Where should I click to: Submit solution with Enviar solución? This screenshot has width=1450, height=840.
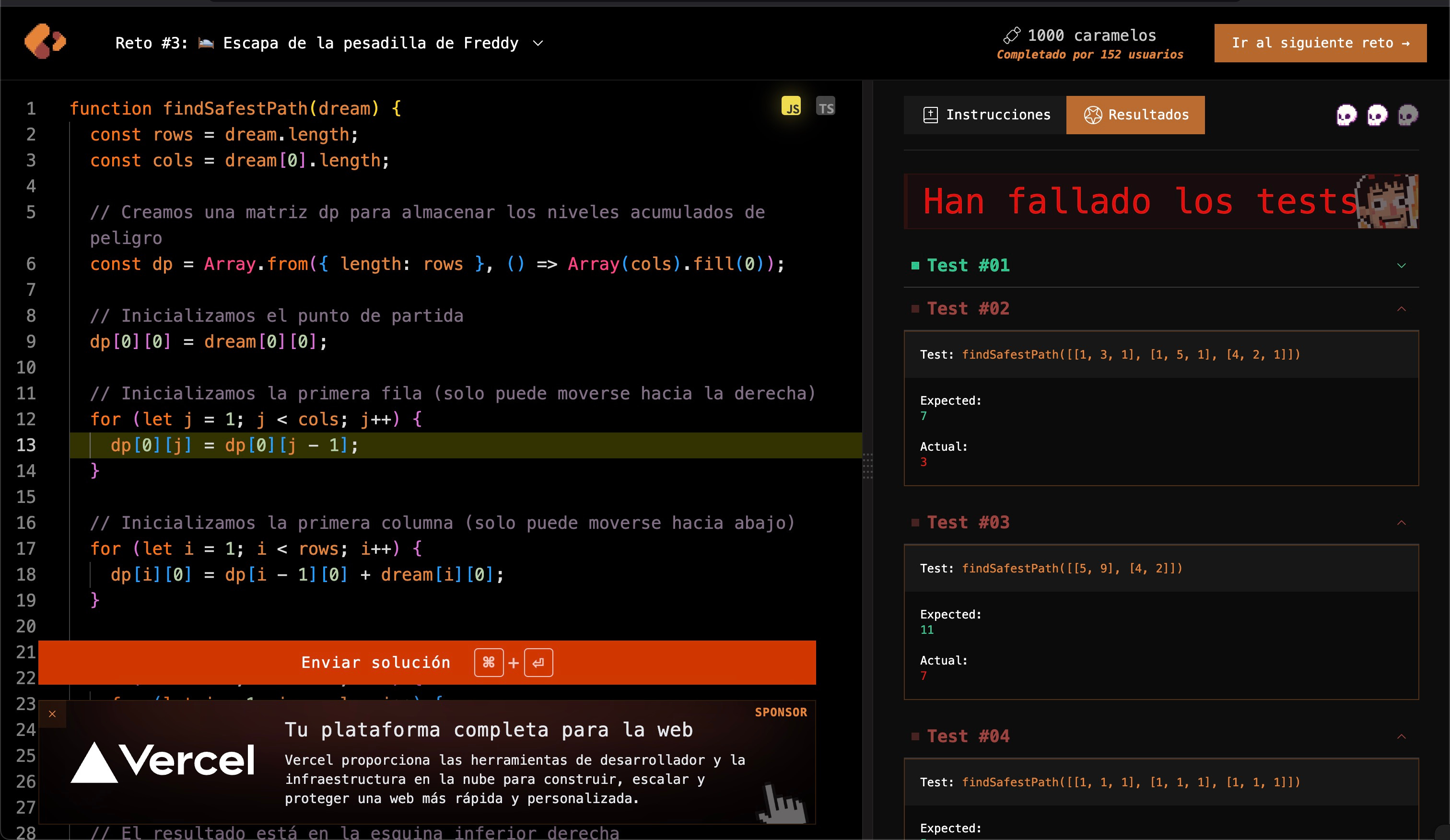(427, 662)
